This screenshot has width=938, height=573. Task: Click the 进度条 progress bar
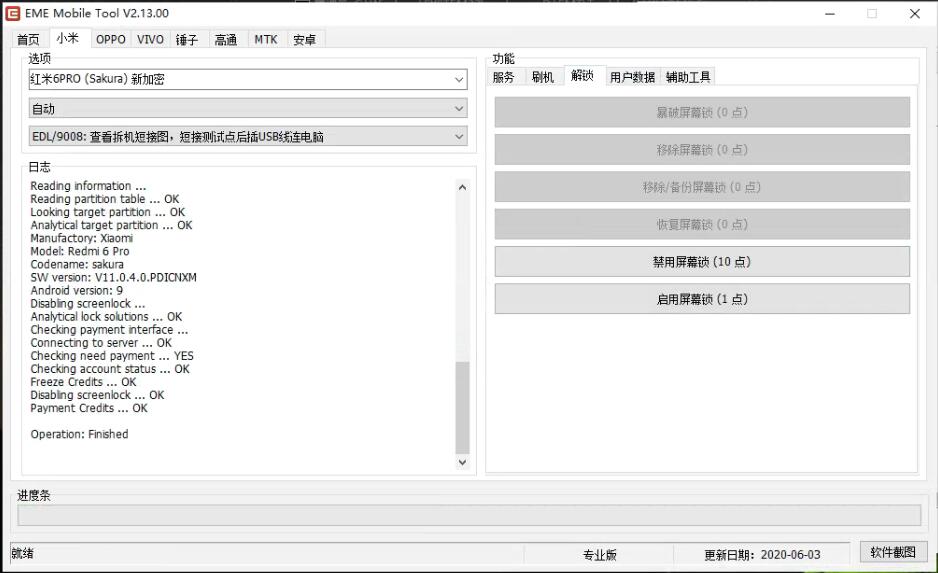tap(469, 515)
